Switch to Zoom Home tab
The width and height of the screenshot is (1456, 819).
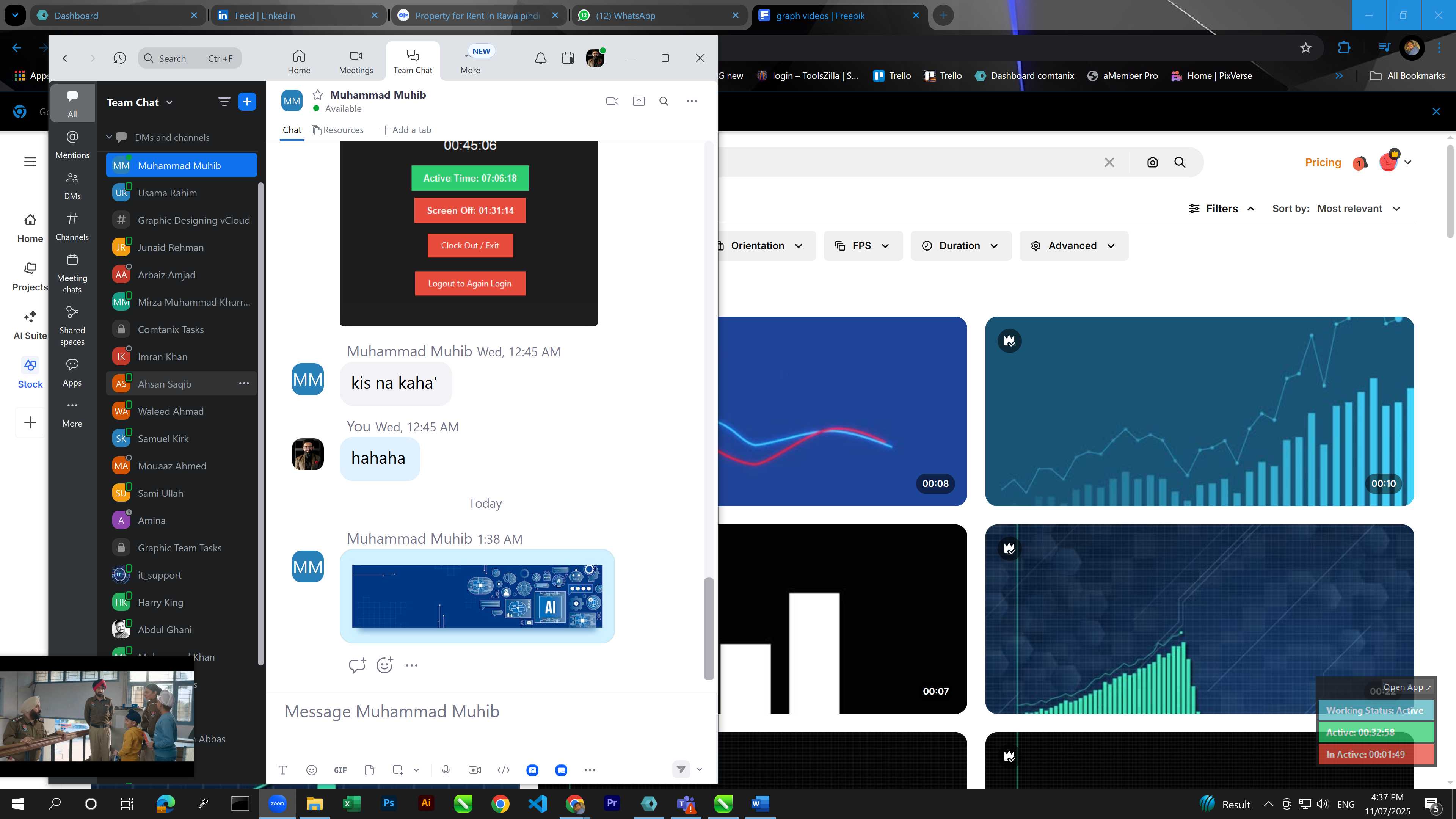(x=299, y=61)
